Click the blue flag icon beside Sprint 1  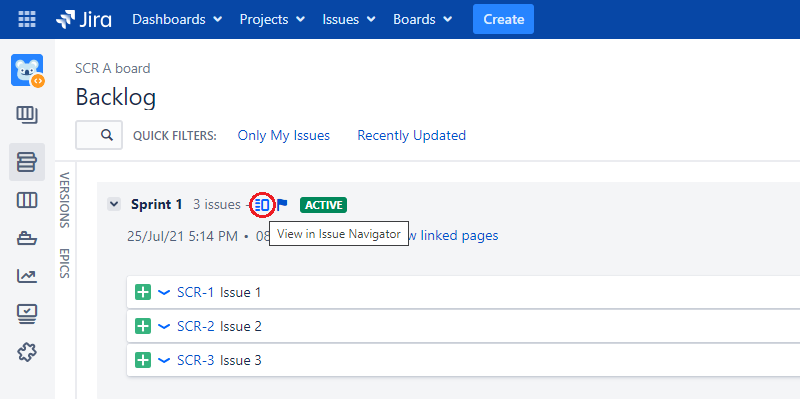click(282, 205)
